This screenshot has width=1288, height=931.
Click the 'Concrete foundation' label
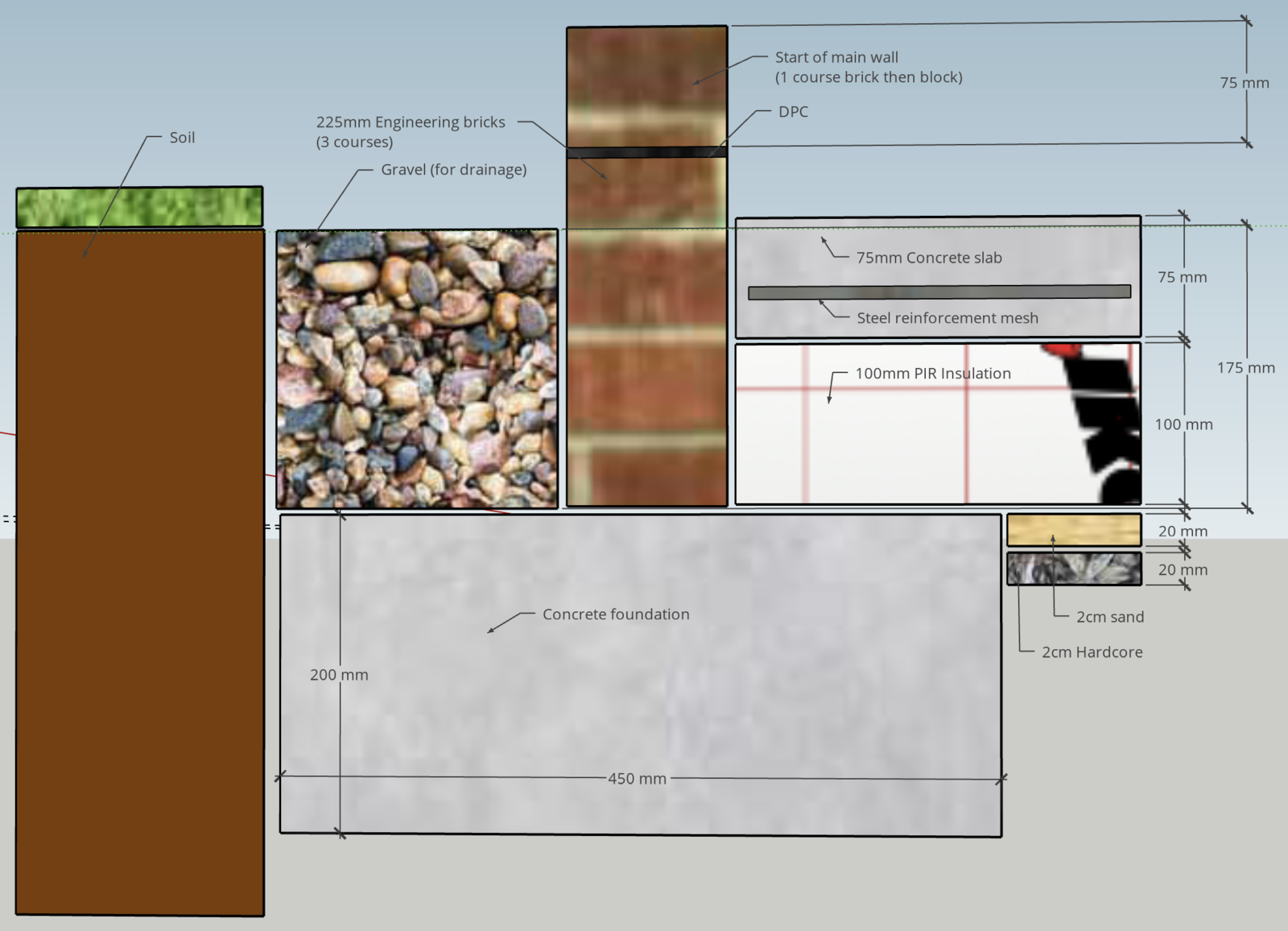(614, 614)
